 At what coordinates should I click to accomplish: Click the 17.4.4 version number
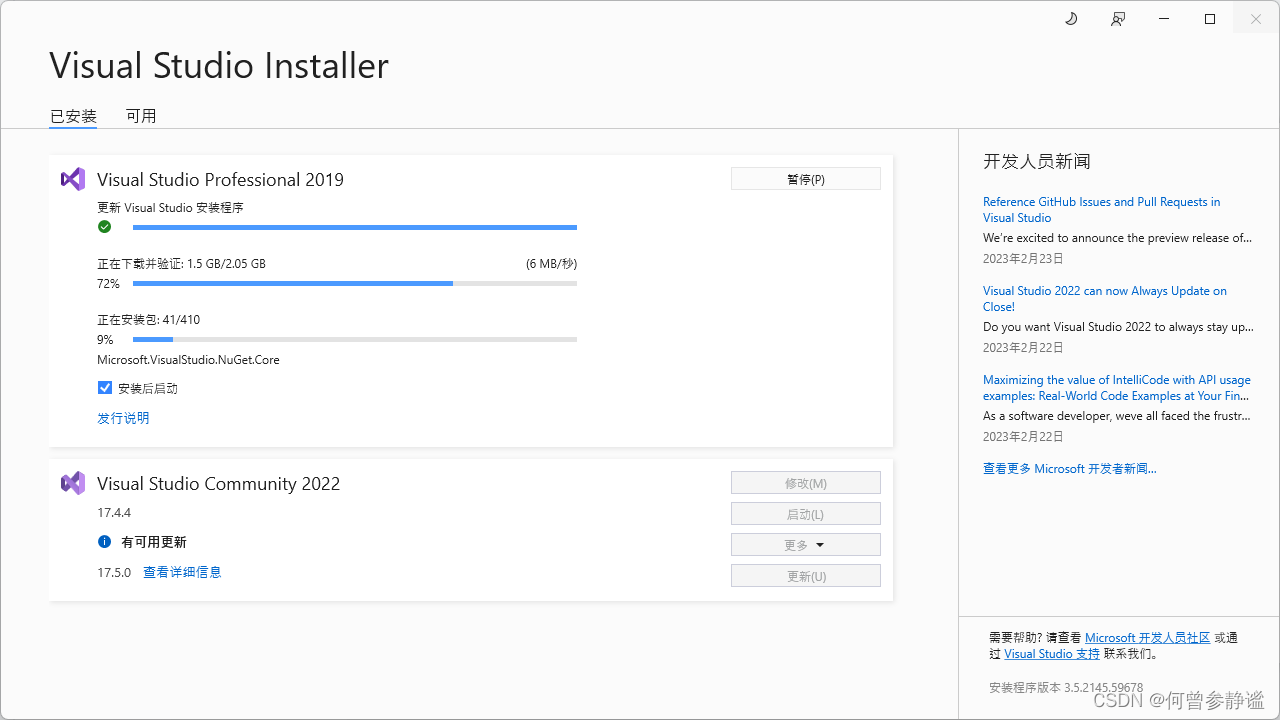point(114,512)
